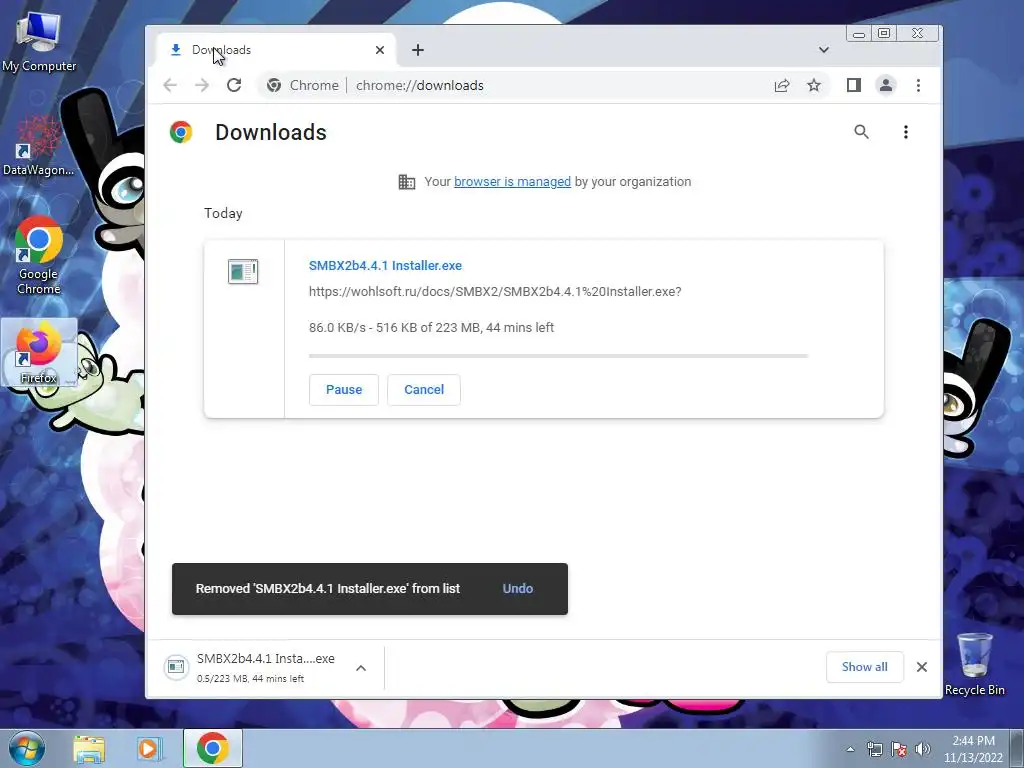This screenshot has width=1024, height=768.
Task: Click the browser forward arrow
Action: coord(202,86)
